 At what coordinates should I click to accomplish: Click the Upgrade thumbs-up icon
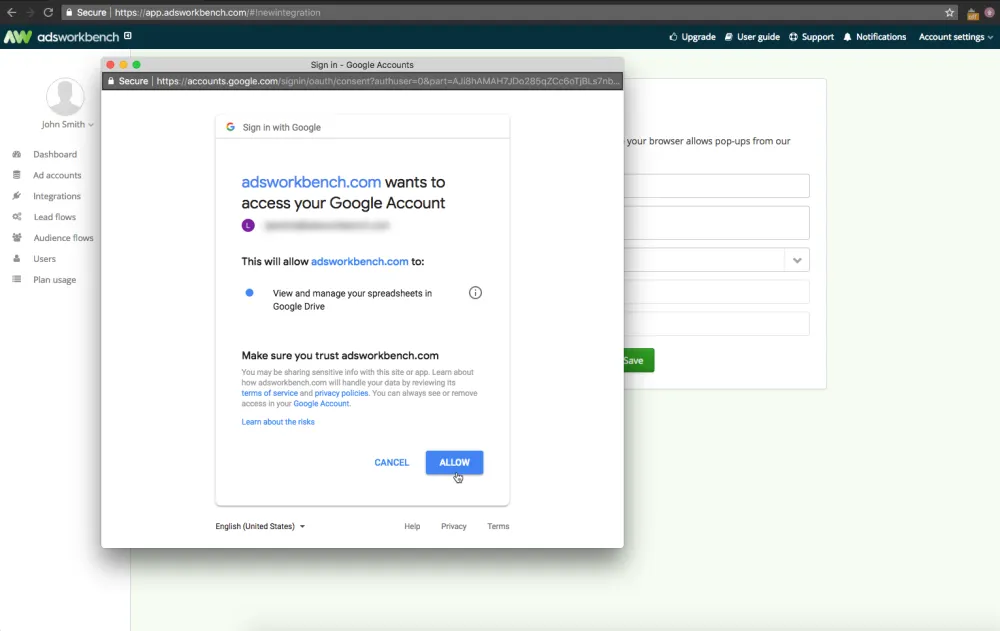tap(673, 37)
